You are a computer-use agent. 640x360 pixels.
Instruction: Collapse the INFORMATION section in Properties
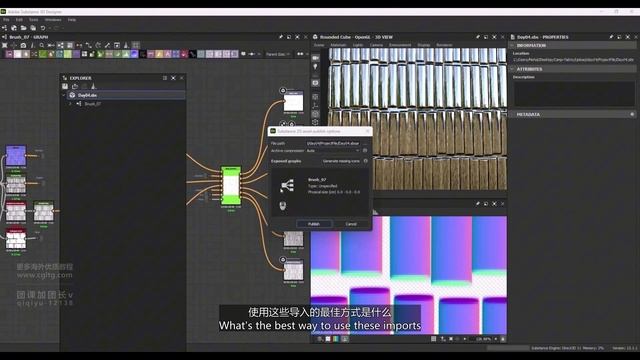pyautogui.click(x=512, y=45)
